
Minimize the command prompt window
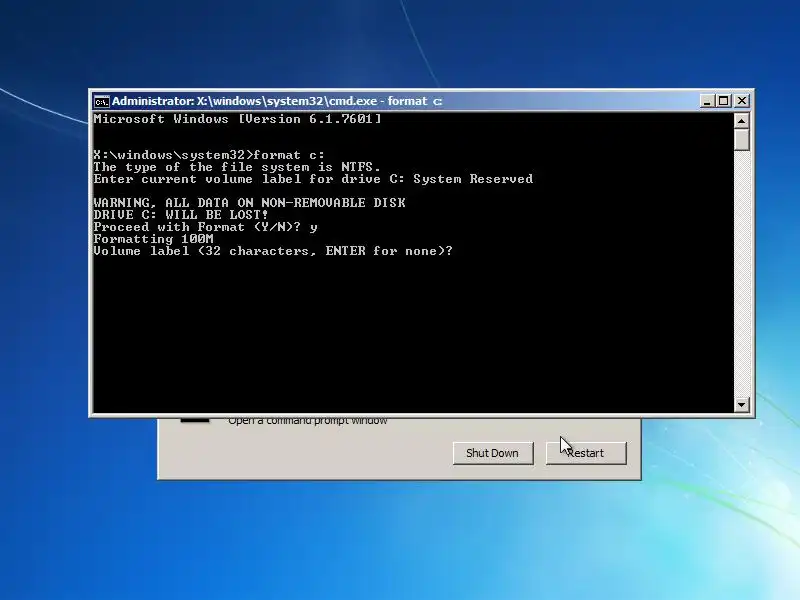click(x=707, y=101)
